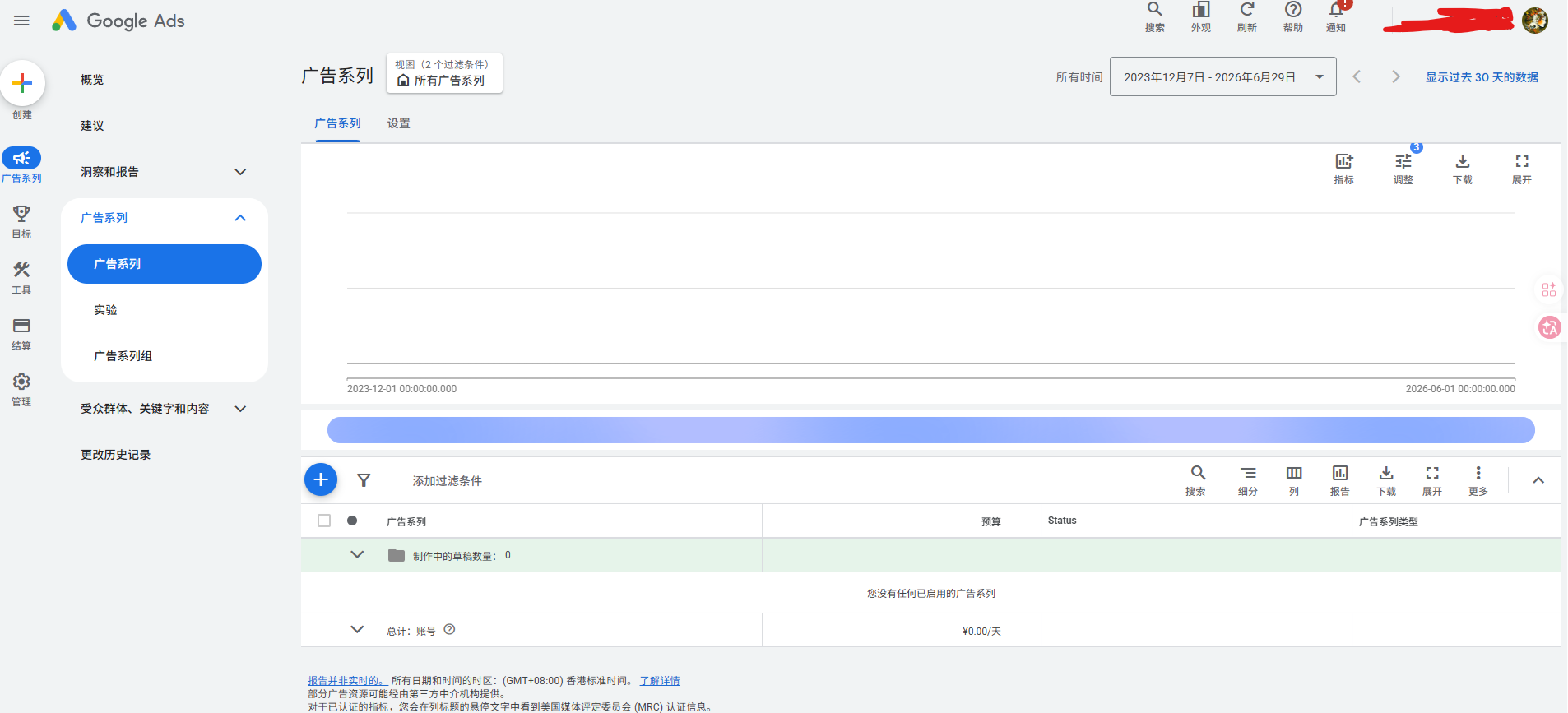
Task: Click the 广告系列类型 column header
Action: click(1388, 521)
